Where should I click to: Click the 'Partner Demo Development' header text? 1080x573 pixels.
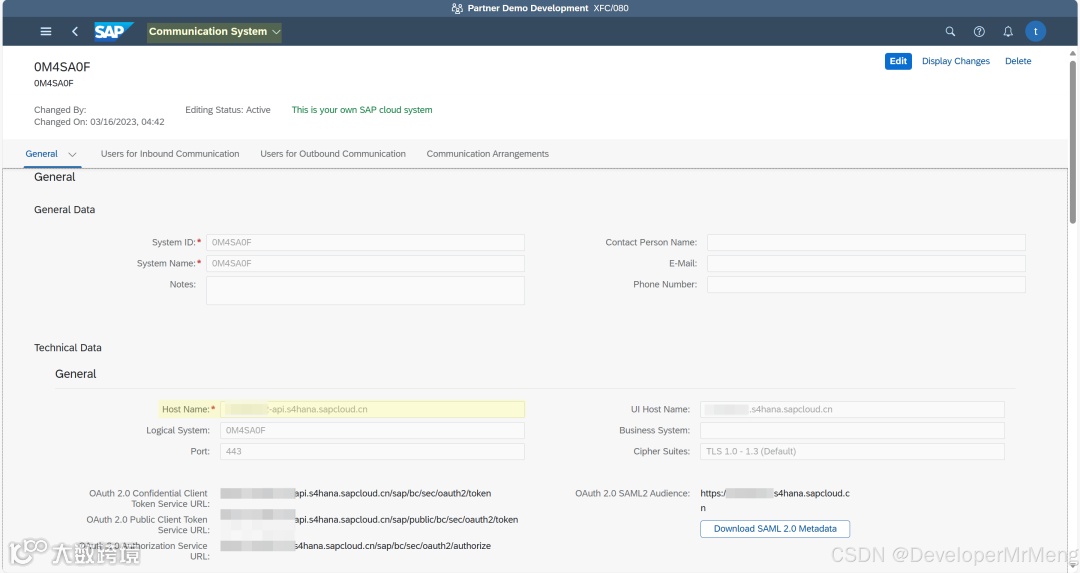[528, 8]
